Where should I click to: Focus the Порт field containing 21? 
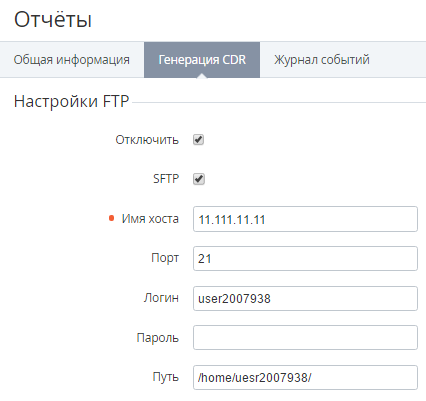pos(305,258)
